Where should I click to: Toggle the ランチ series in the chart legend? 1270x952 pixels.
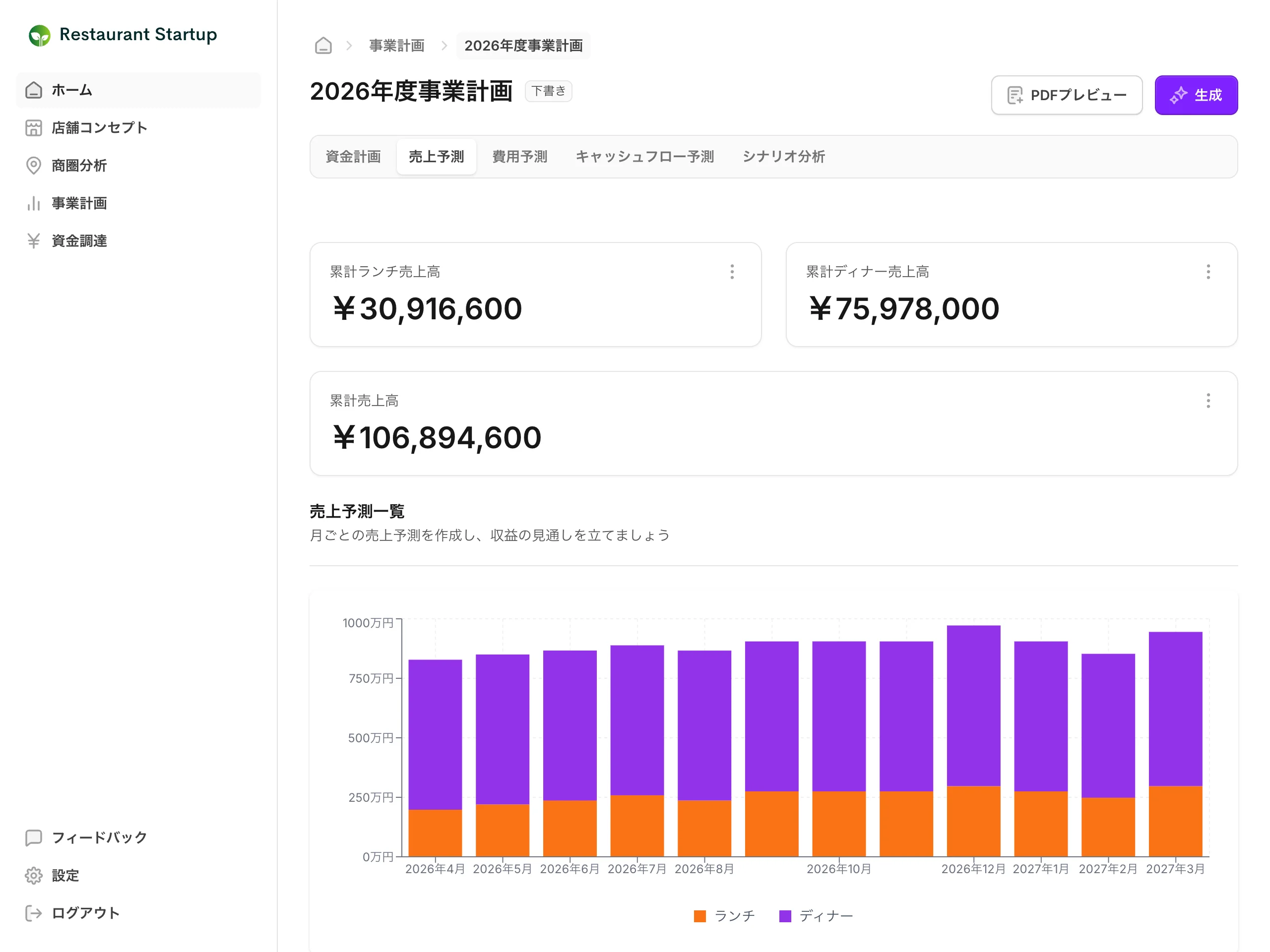tap(724, 916)
